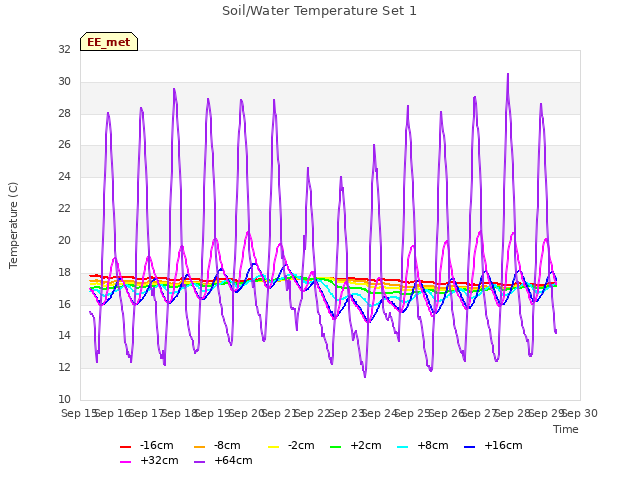This screenshot has height=480, width=640.
Task: Click the Sep 30 x-axis tick label
Action: 580,413
